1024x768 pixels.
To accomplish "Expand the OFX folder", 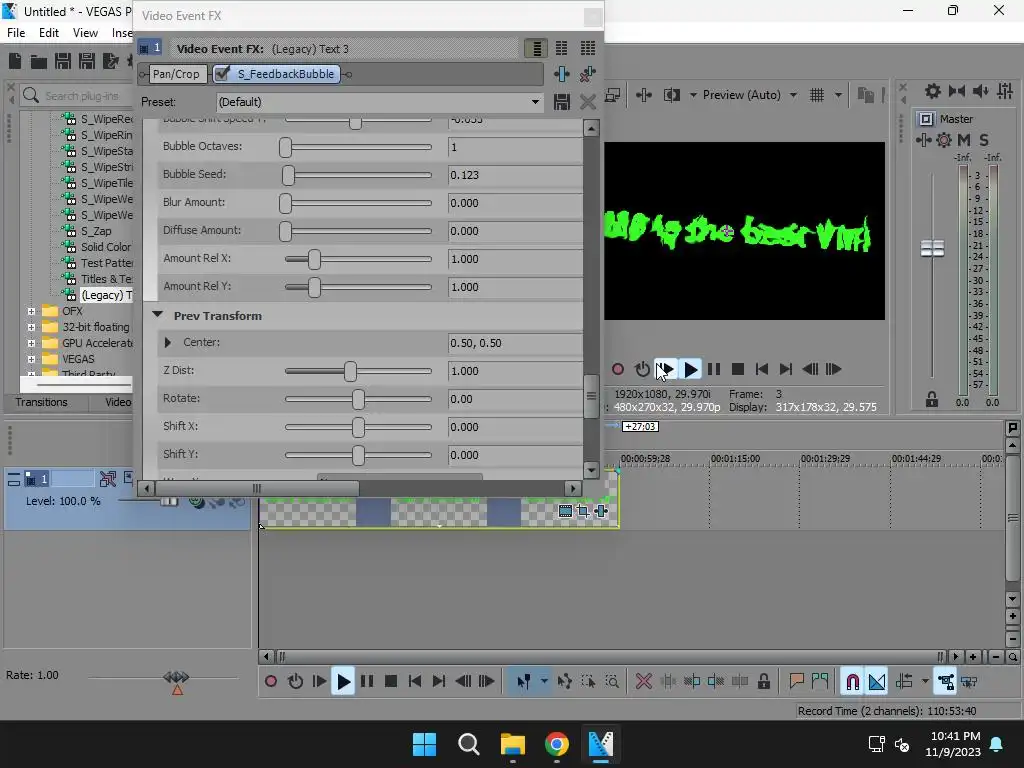I will click(31, 311).
